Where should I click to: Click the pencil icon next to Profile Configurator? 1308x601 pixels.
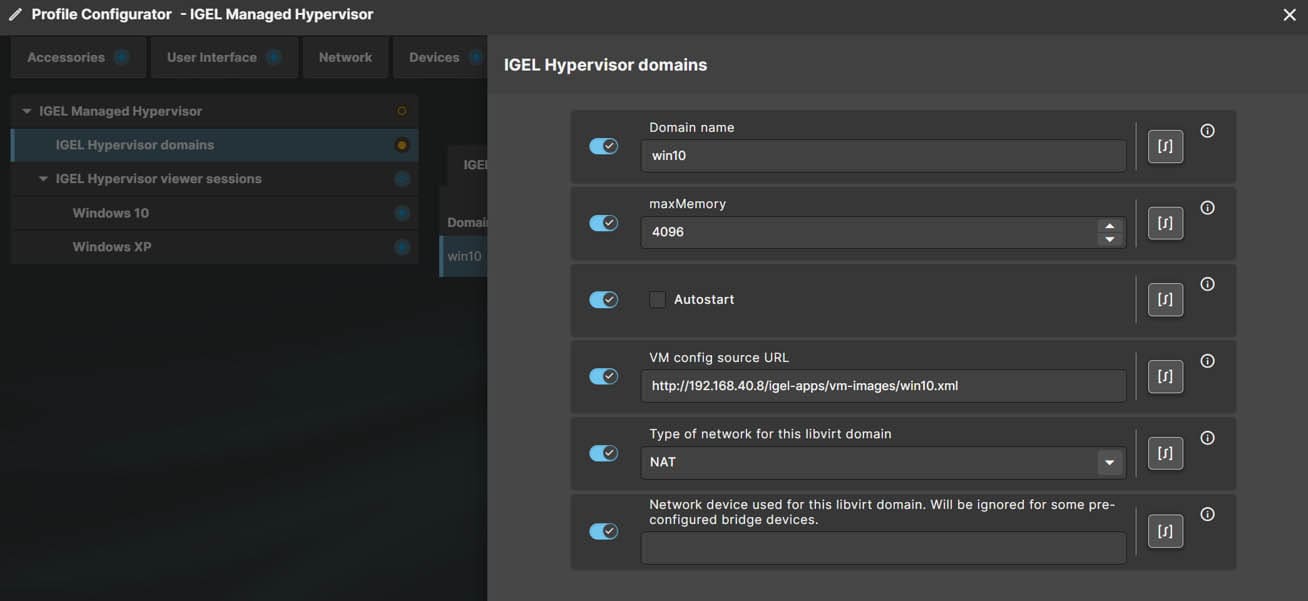(15, 14)
